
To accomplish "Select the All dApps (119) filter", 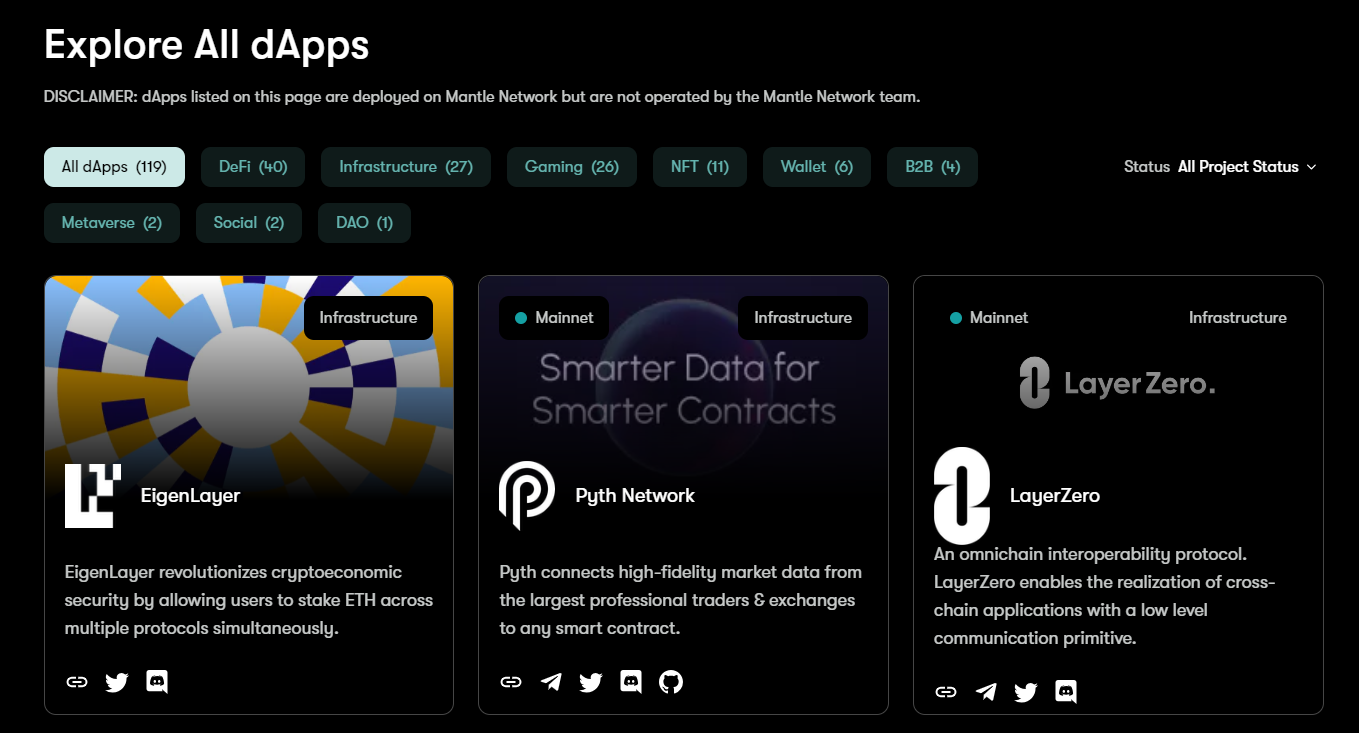I will tap(114, 167).
